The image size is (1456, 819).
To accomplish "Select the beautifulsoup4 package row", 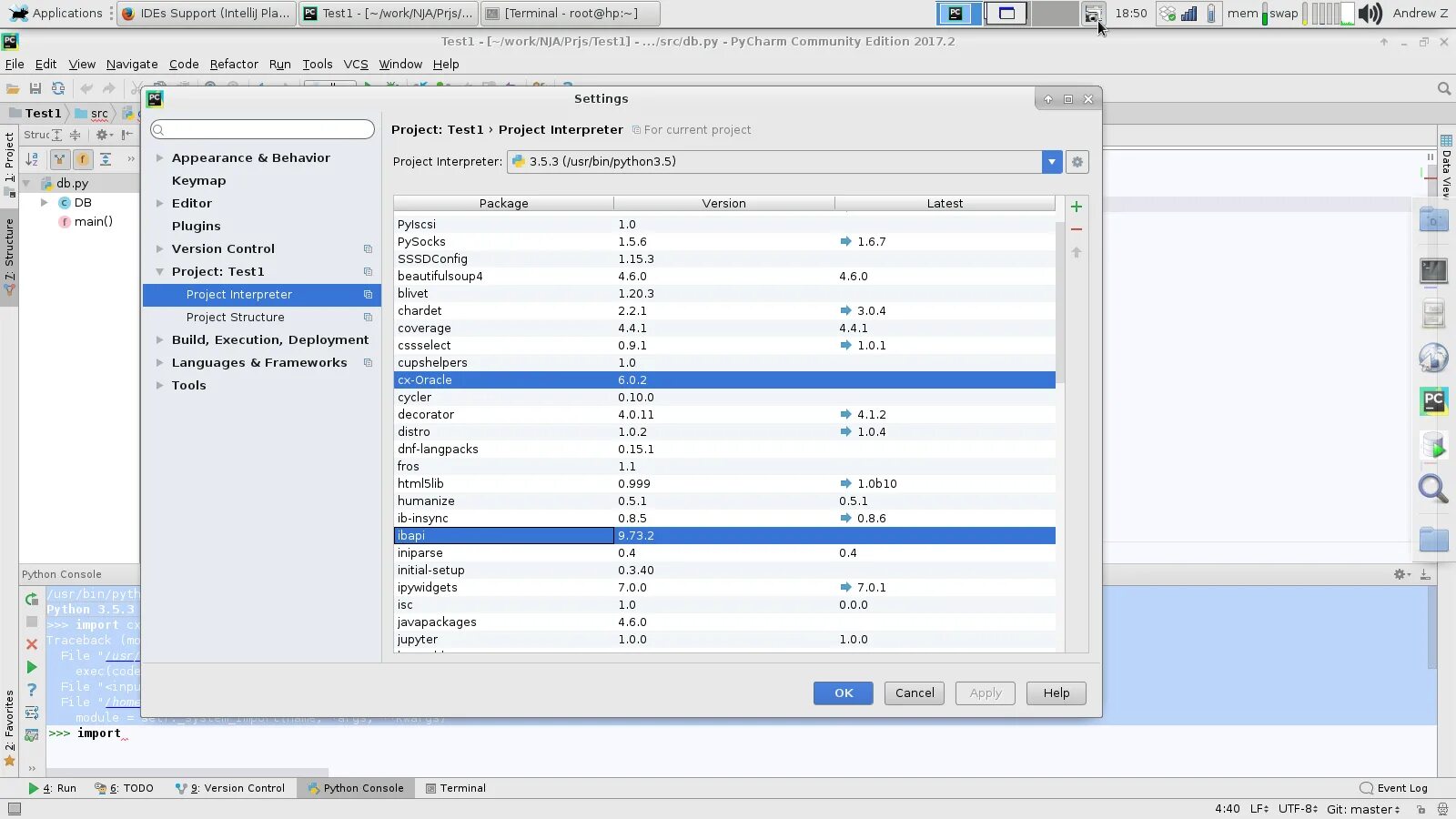I will coord(724,277).
